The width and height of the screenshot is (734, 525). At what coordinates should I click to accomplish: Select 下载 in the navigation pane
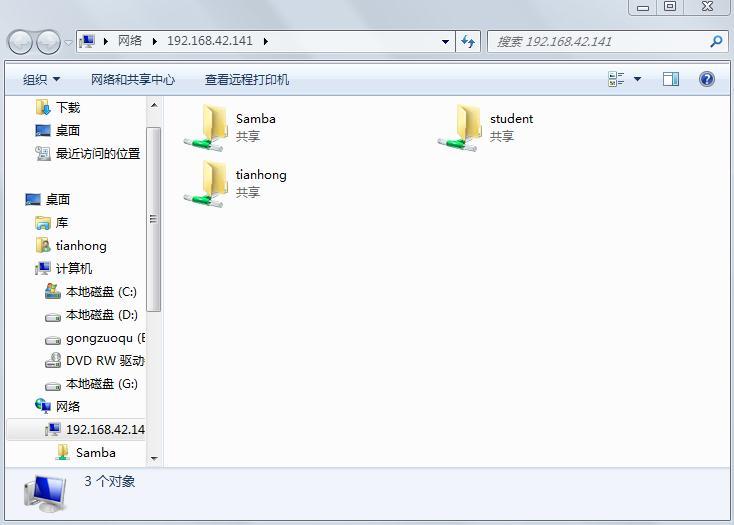pyautogui.click(x=59, y=108)
